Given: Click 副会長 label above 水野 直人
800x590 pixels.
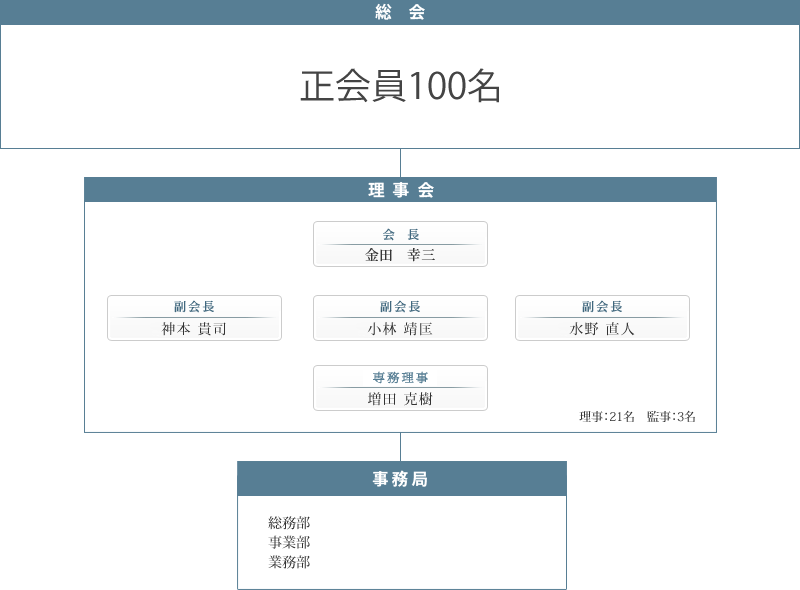Looking at the screenshot, I should [x=602, y=307].
